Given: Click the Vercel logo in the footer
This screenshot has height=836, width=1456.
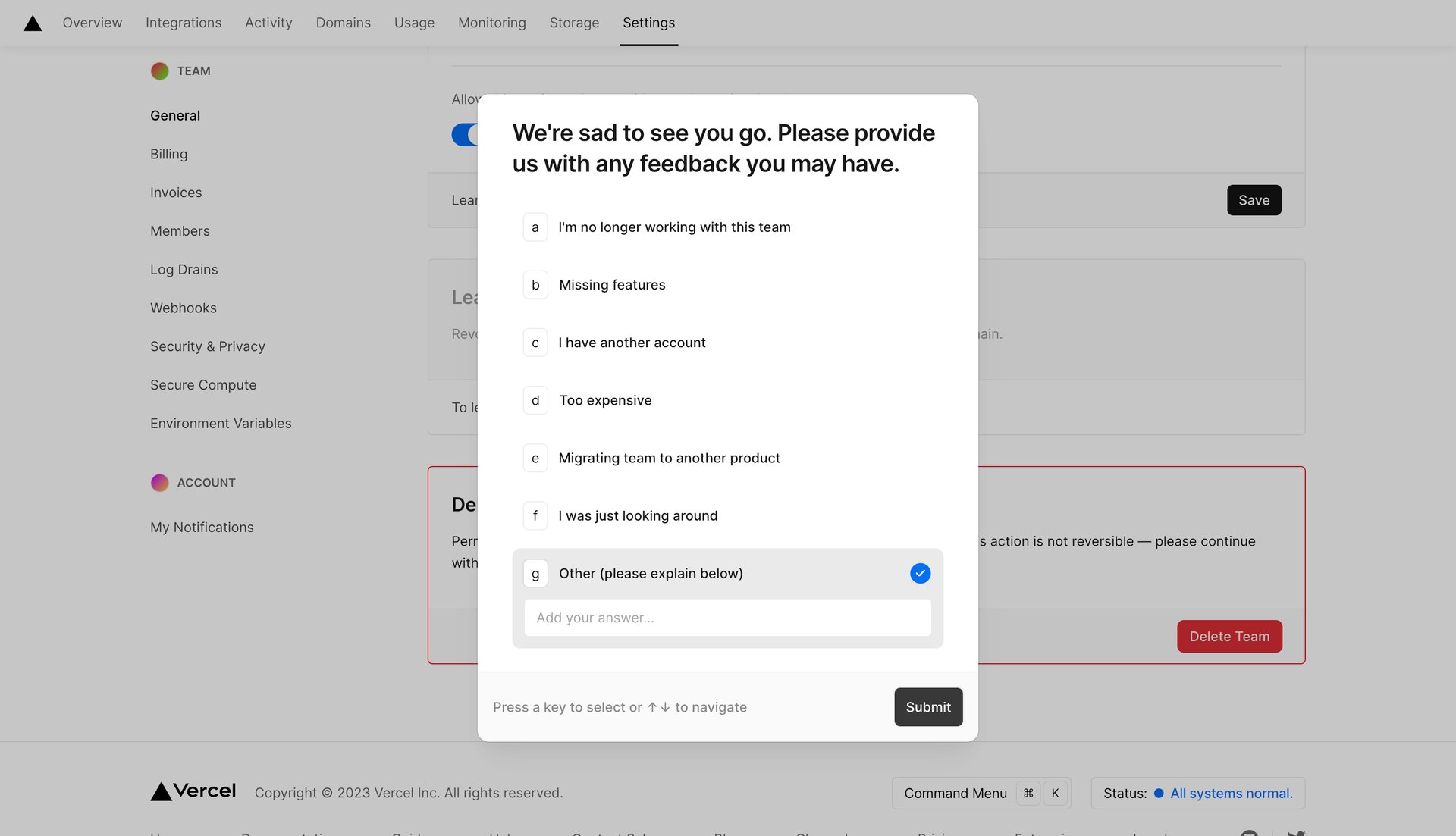Looking at the screenshot, I should pyautogui.click(x=193, y=791).
